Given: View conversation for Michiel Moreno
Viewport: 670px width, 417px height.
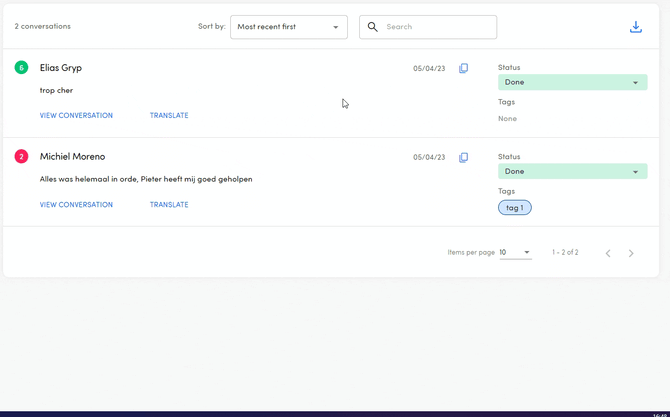Looking at the screenshot, I should 76,205.
